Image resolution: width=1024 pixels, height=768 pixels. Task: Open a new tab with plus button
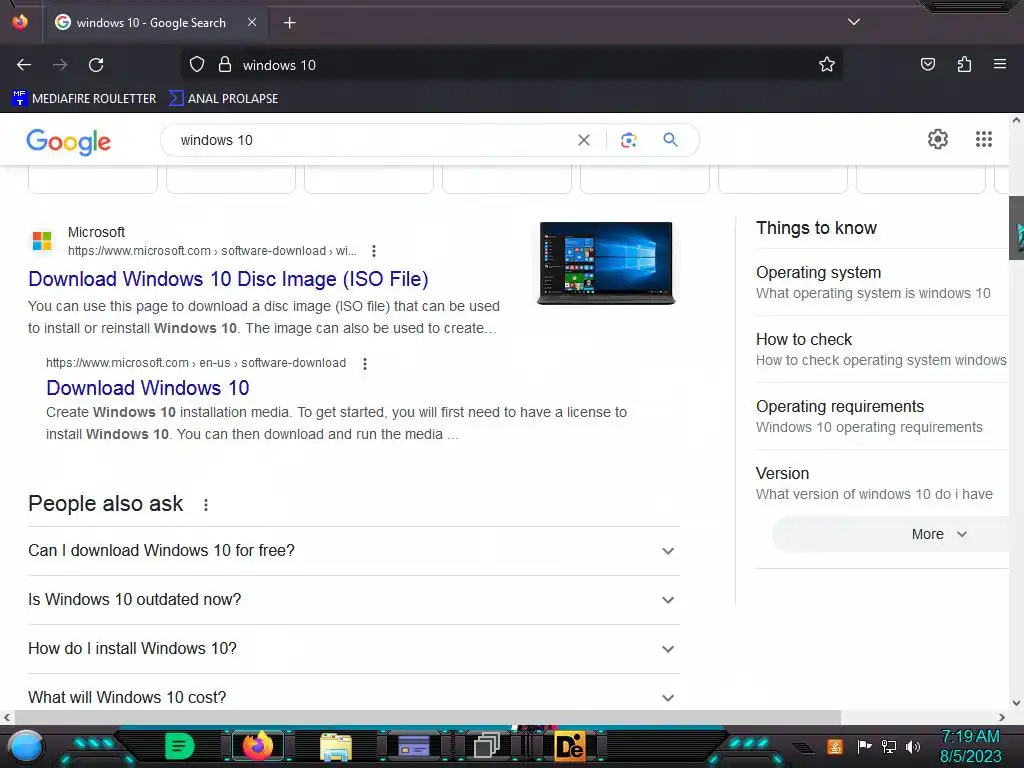tap(289, 23)
